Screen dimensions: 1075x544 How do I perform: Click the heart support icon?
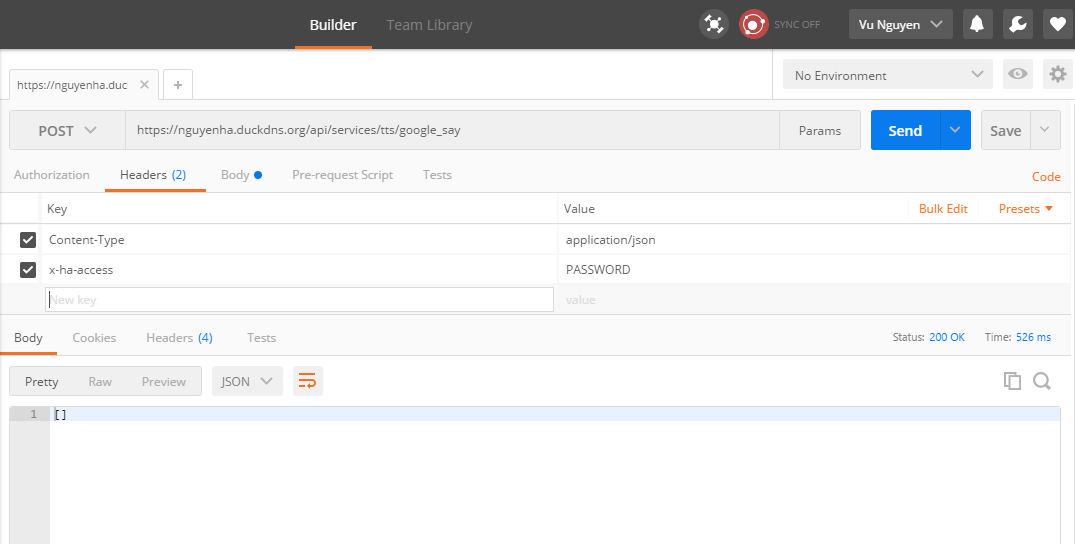pyautogui.click(x=1058, y=25)
